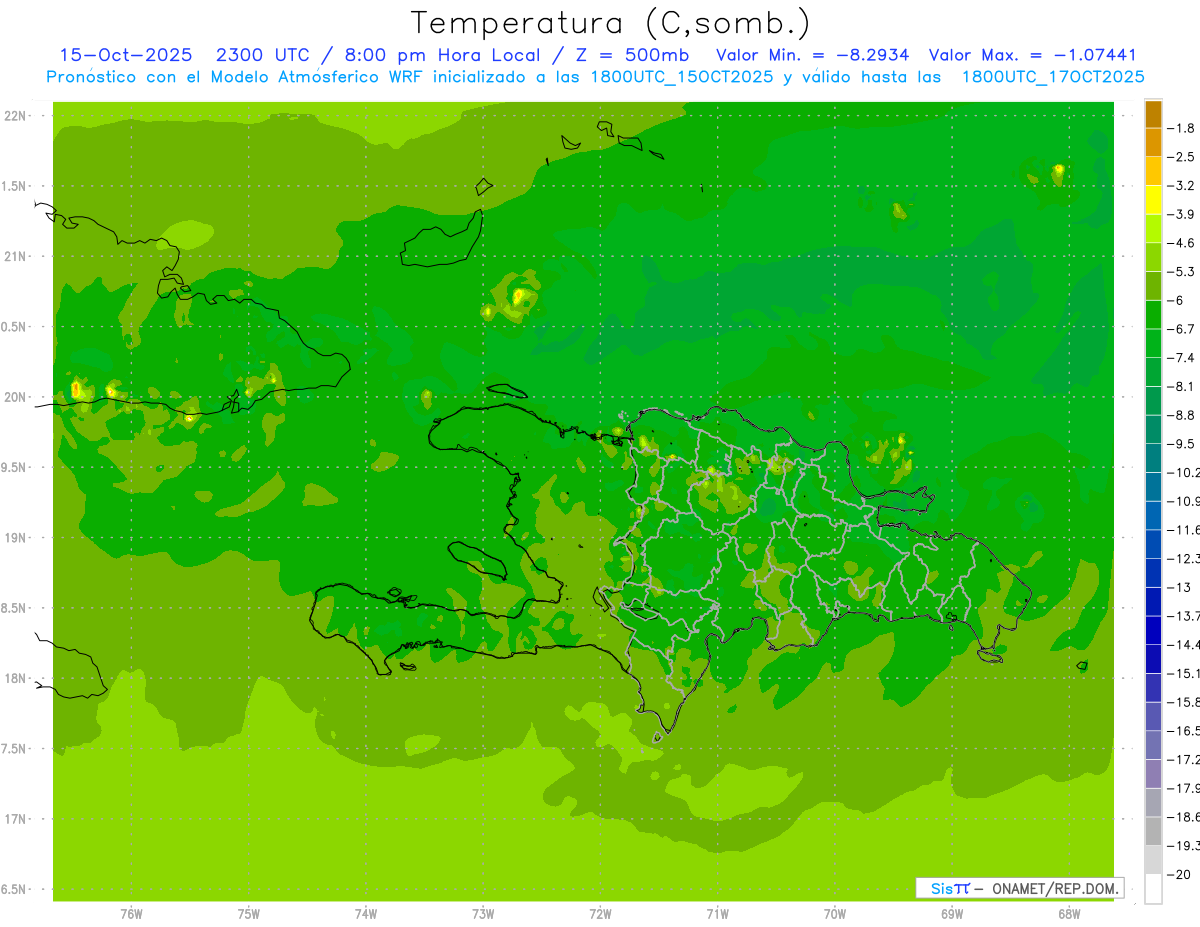Select the white bottom swatch below -20
This screenshot has width=1200, height=927.
(1153, 888)
